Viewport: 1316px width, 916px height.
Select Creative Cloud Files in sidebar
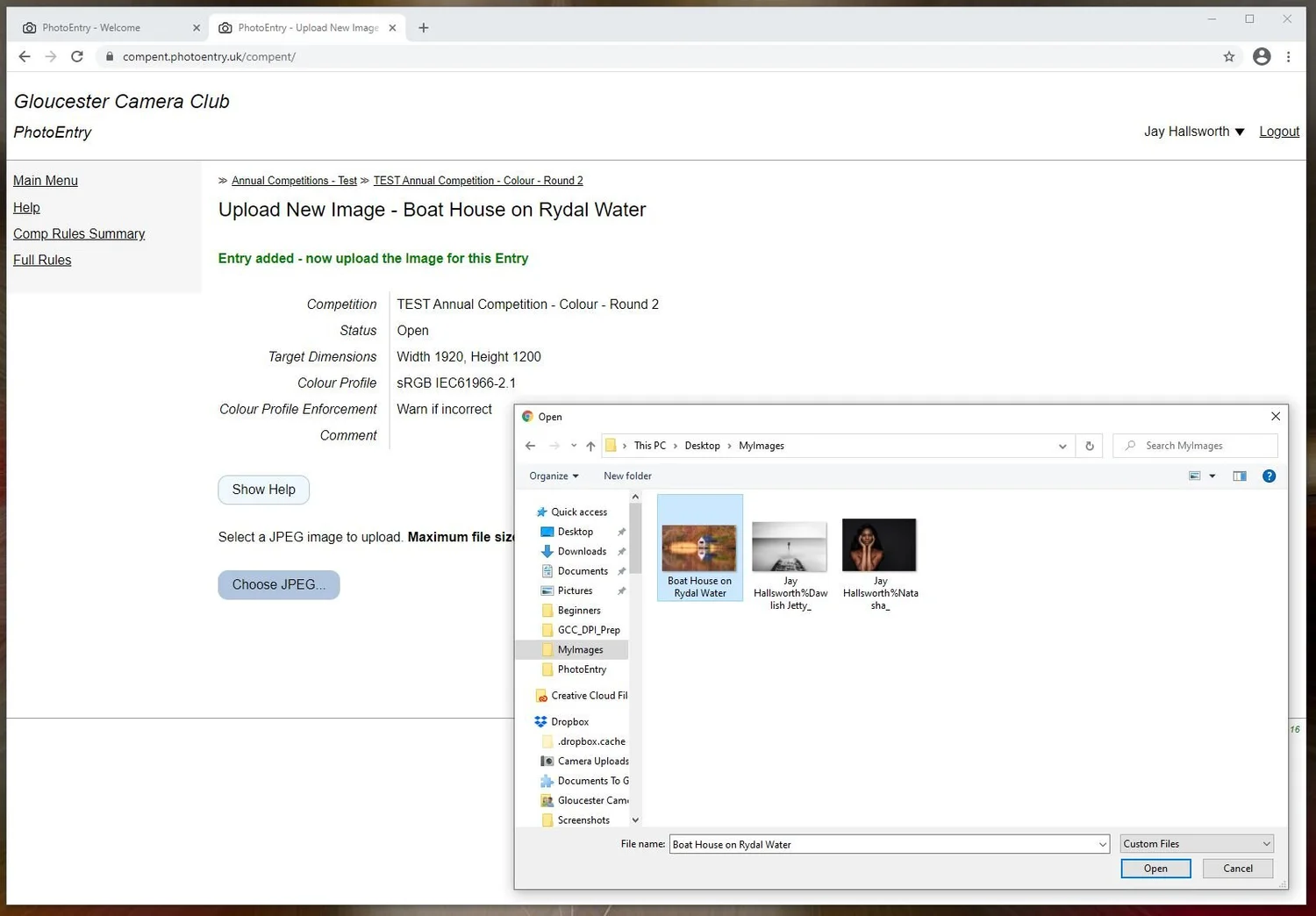click(581, 696)
